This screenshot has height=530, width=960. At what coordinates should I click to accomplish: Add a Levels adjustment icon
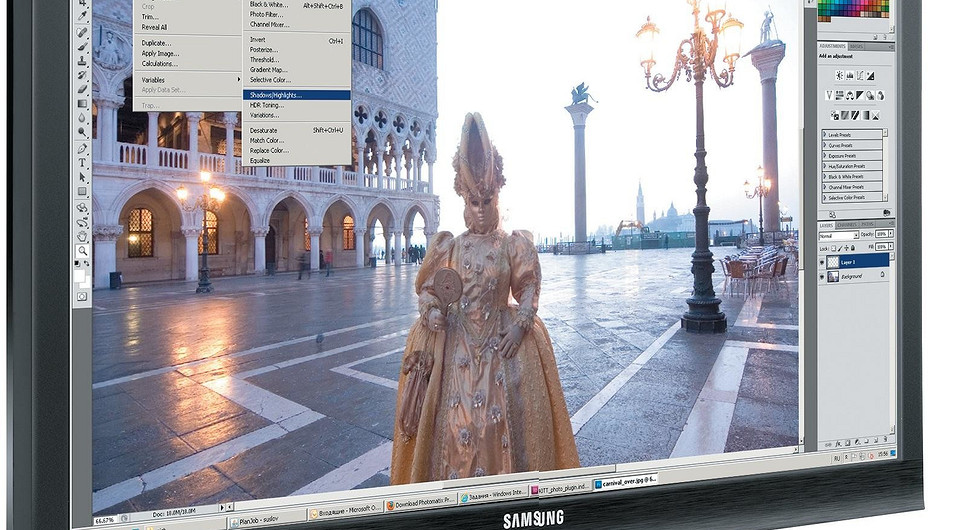pyautogui.click(x=849, y=76)
